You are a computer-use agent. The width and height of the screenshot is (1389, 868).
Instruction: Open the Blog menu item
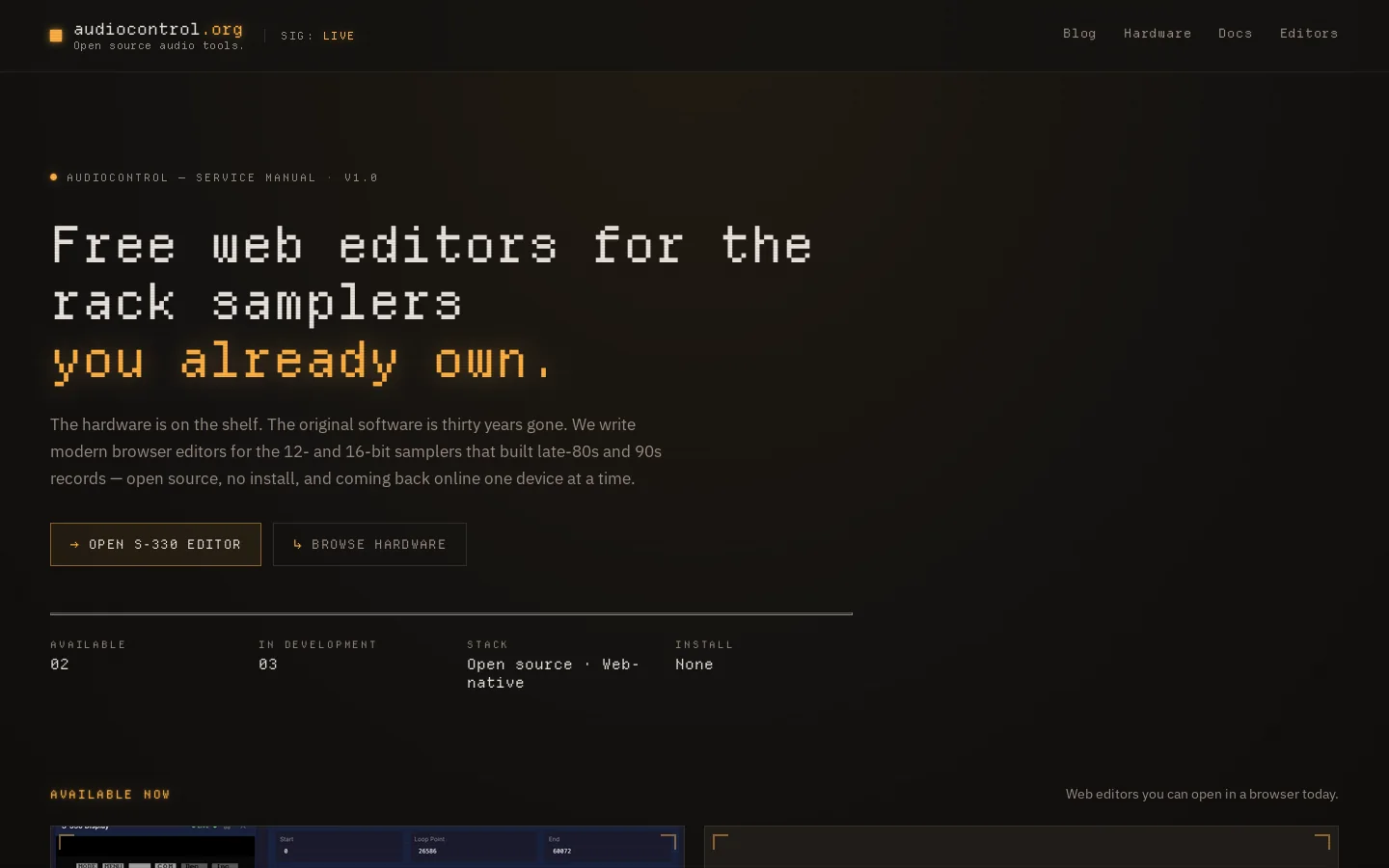pyautogui.click(x=1079, y=34)
